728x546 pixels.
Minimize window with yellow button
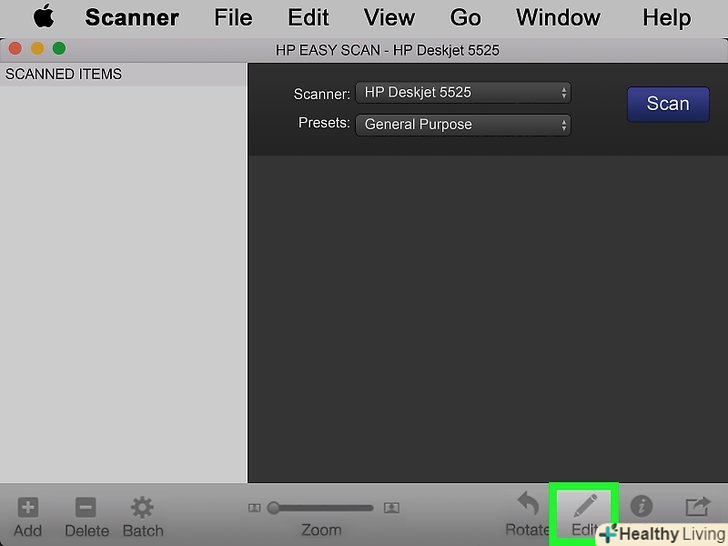pos(37,48)
